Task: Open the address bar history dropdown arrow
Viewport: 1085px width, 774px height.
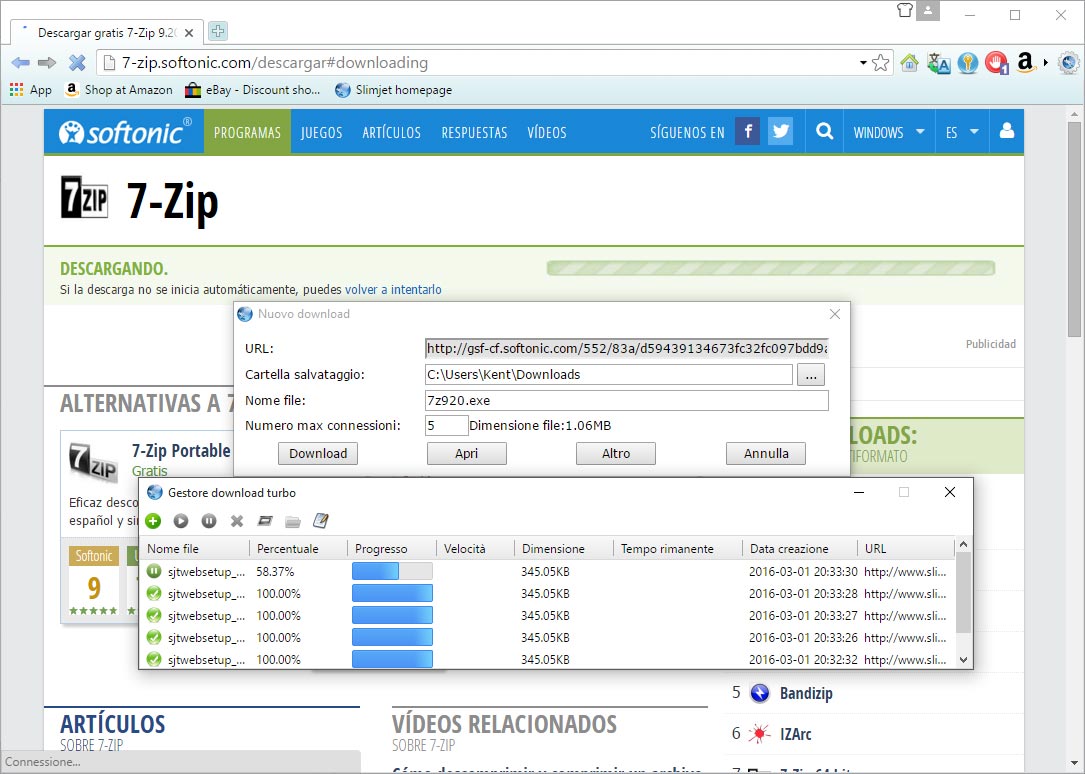Action: 863,63
